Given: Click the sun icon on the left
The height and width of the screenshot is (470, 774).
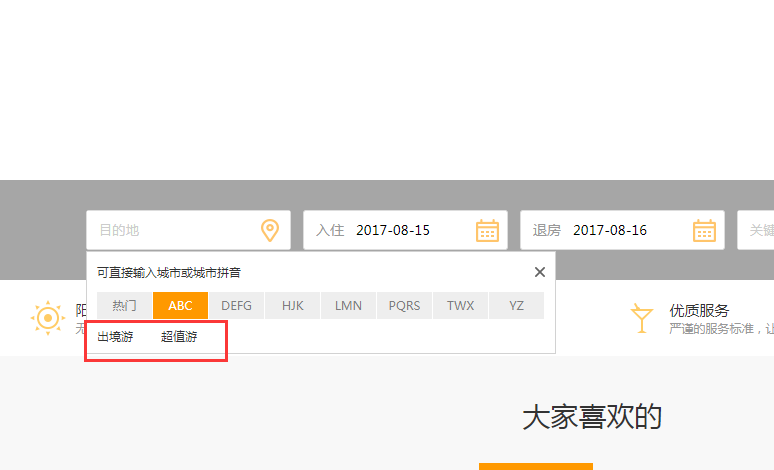Looking at the screenshot, I should [47, 318].
